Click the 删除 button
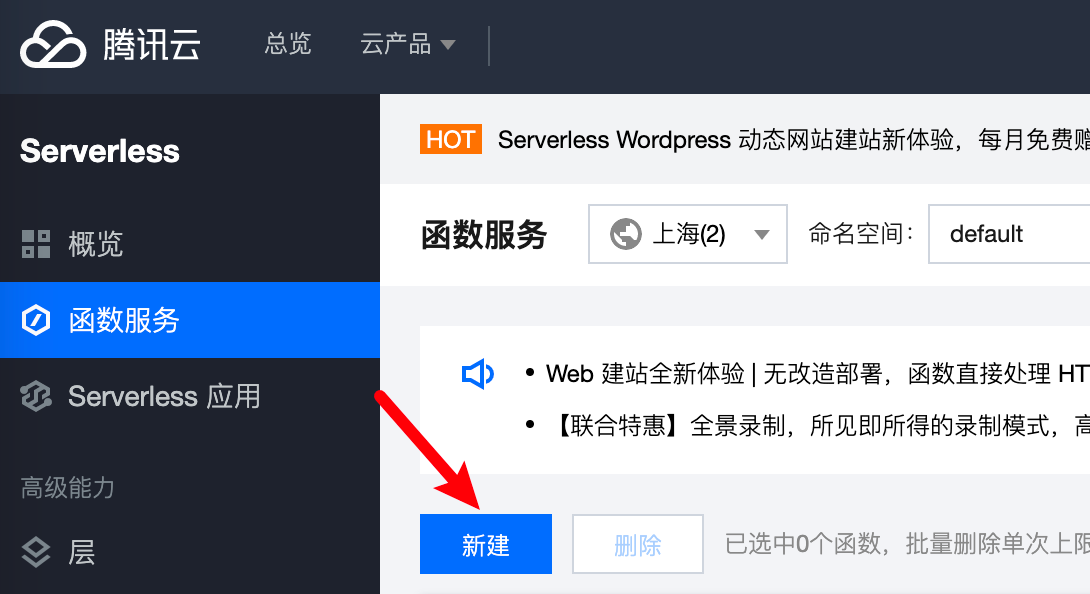This screenshot has width=1090, height=594. (x=637, y=544)
